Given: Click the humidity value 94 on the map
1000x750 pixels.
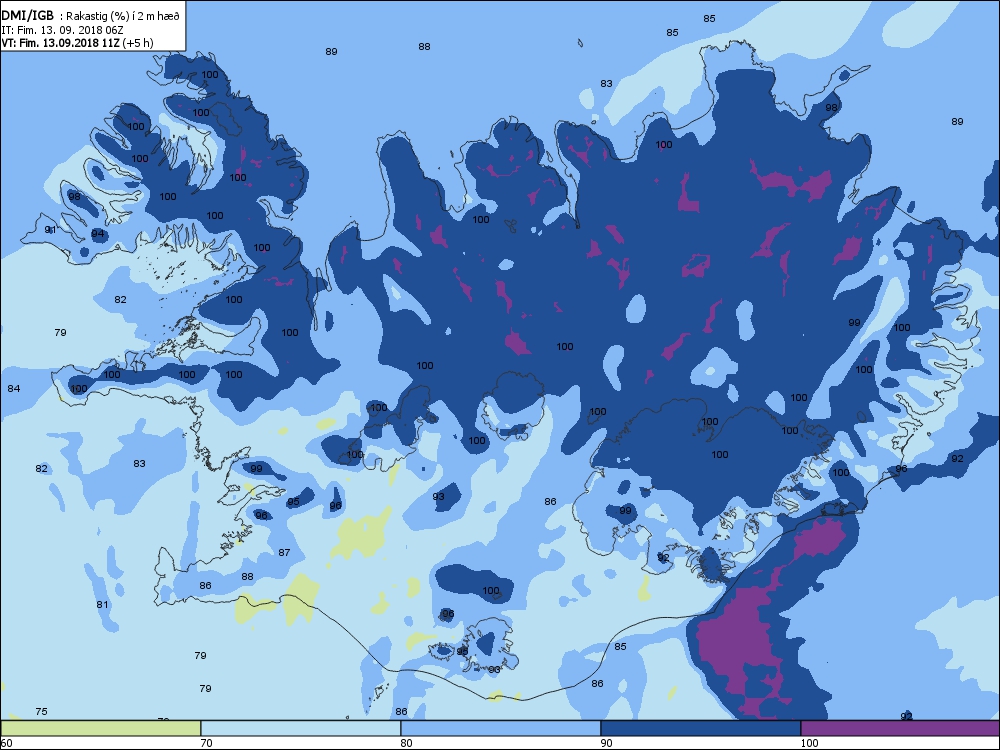Looking at the screenshot, I should pyautogui.click(x=98, y=233).
